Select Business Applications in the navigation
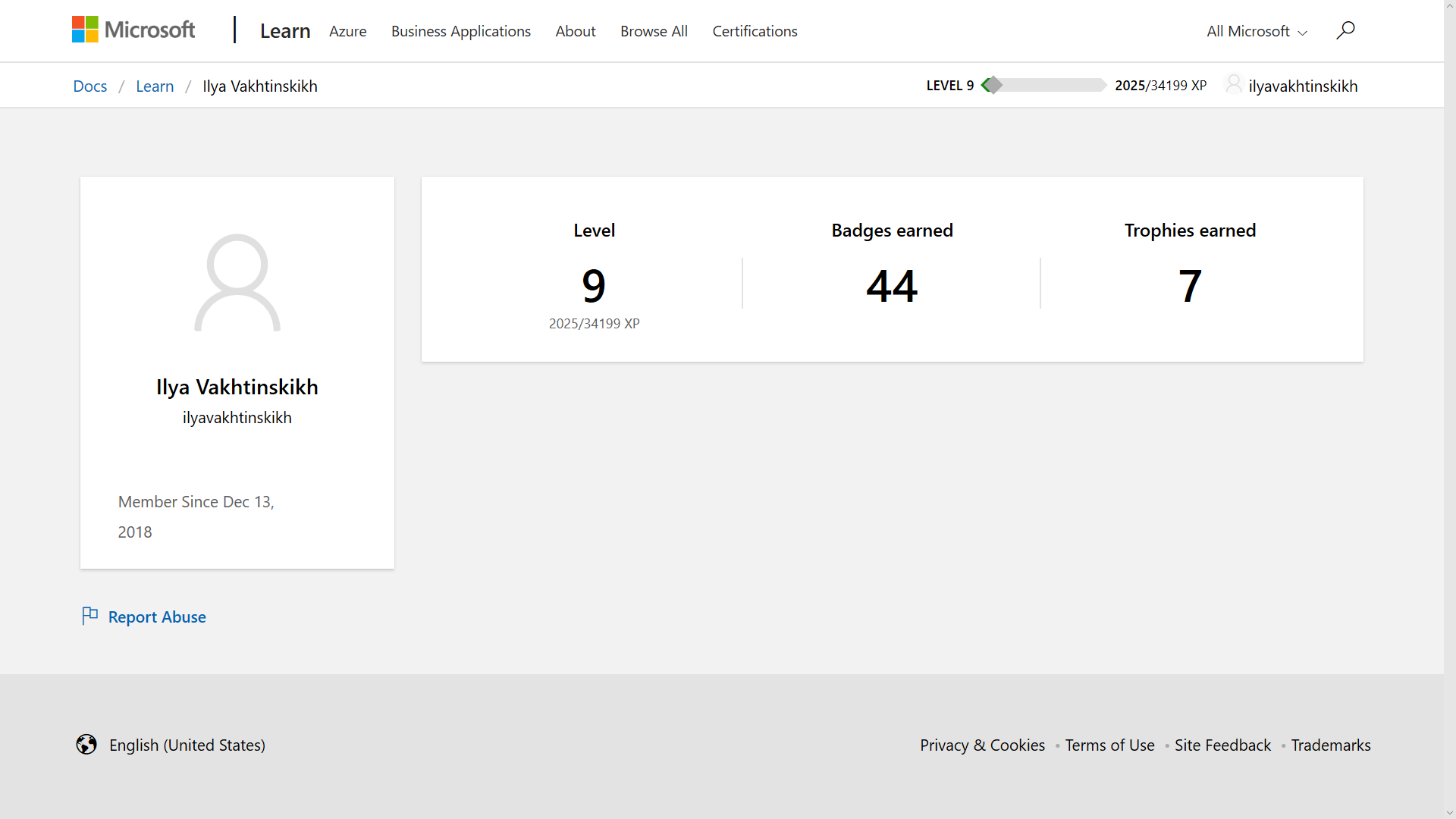 pyautogui.click(x=460, y=31)
